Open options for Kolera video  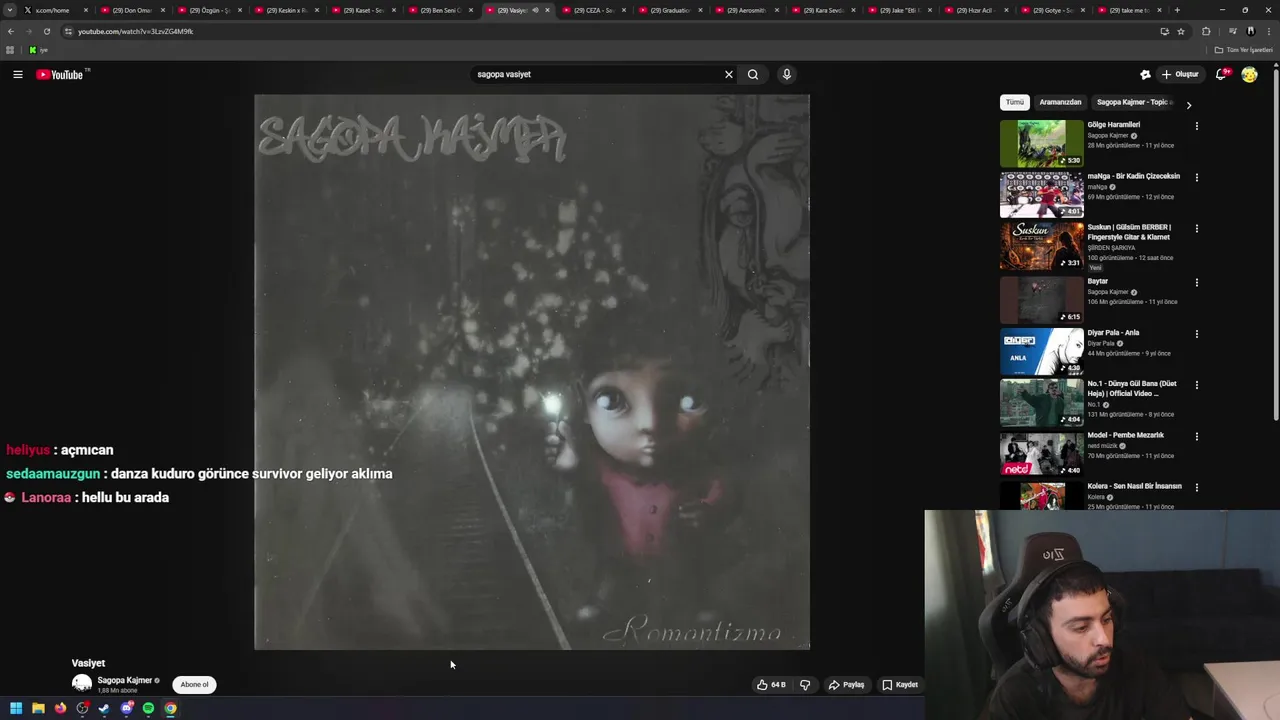point(1196,488)
